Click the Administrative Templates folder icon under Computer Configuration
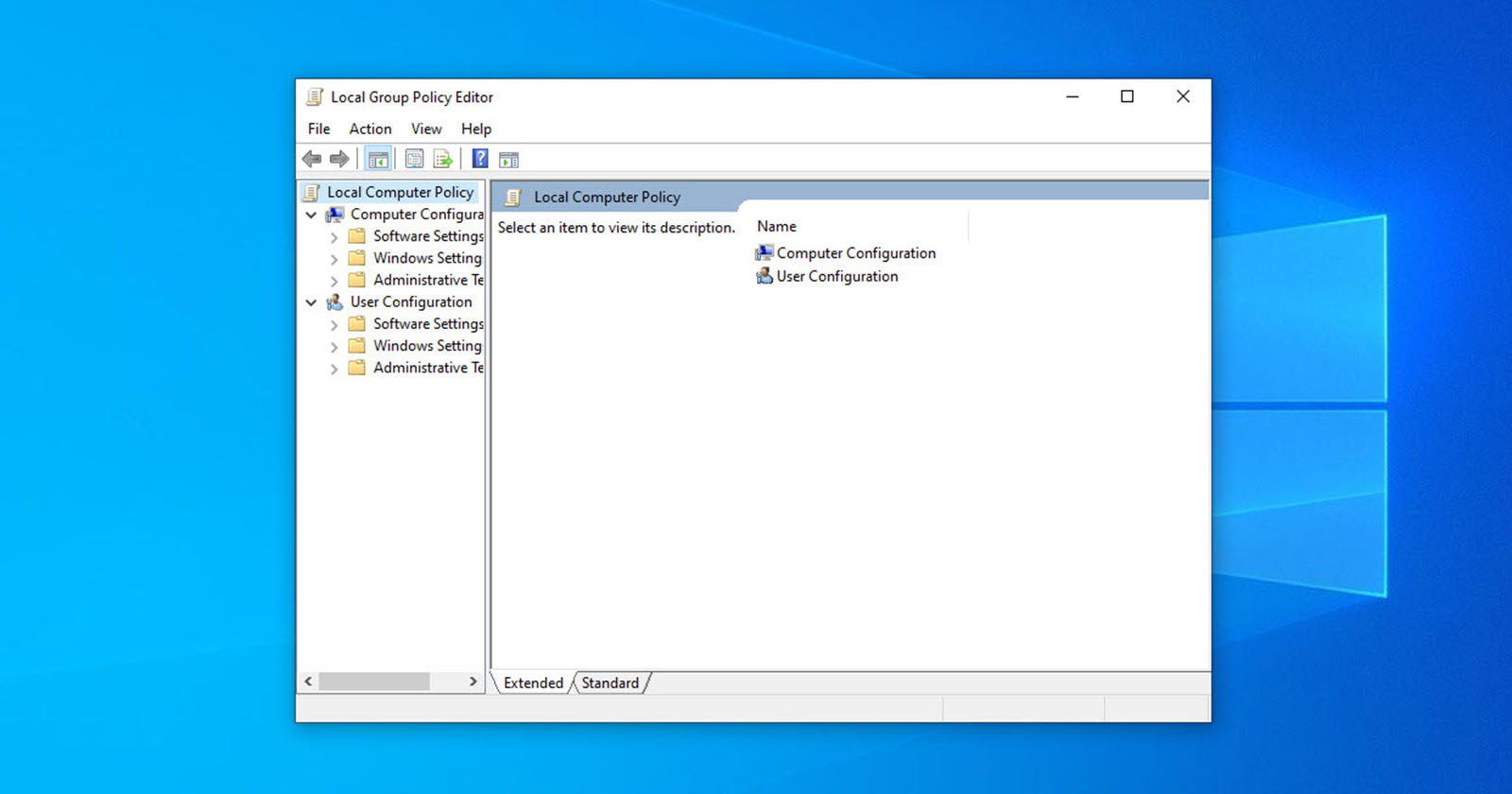This screenshot has width=1512, height=794. click(x=356, y=280)
